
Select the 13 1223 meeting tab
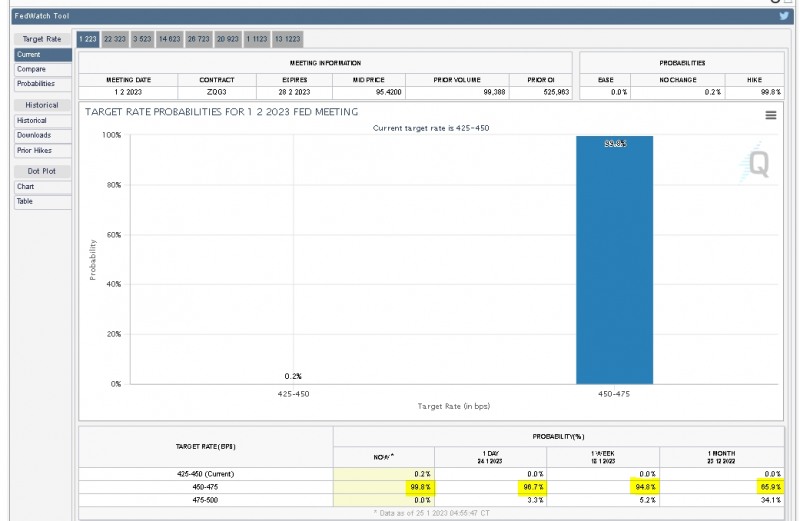click(x=288, y=39)
